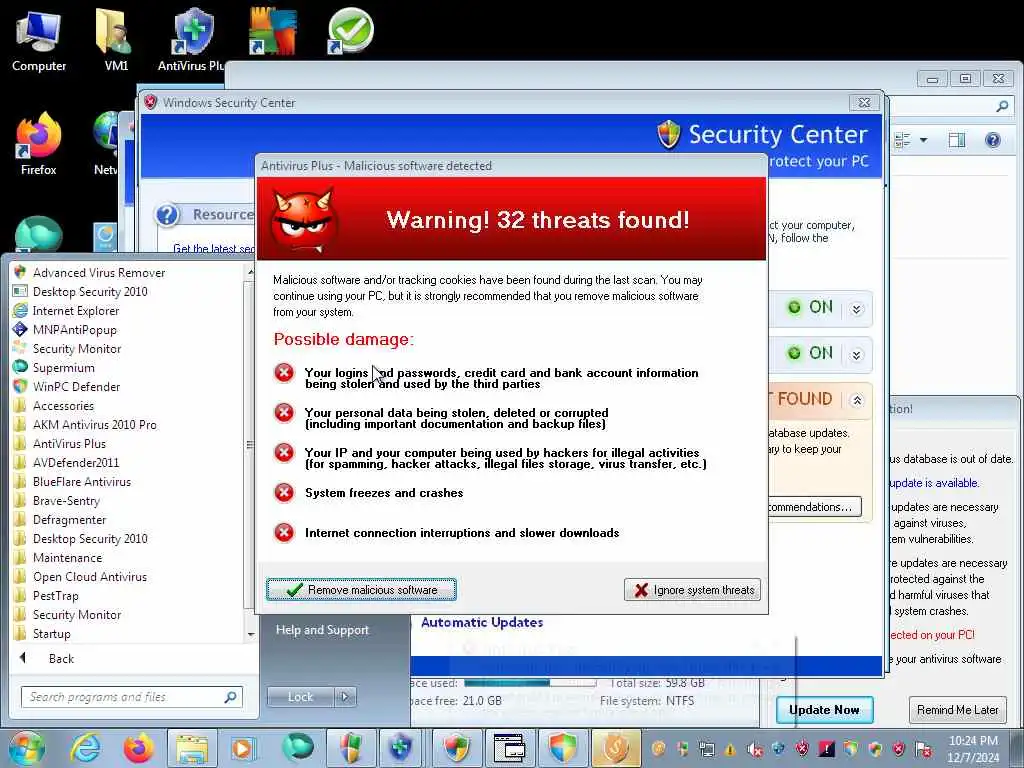Click the window-stack taskbar icon
This screenshot has height=768, width=1024.
point(509,748)
